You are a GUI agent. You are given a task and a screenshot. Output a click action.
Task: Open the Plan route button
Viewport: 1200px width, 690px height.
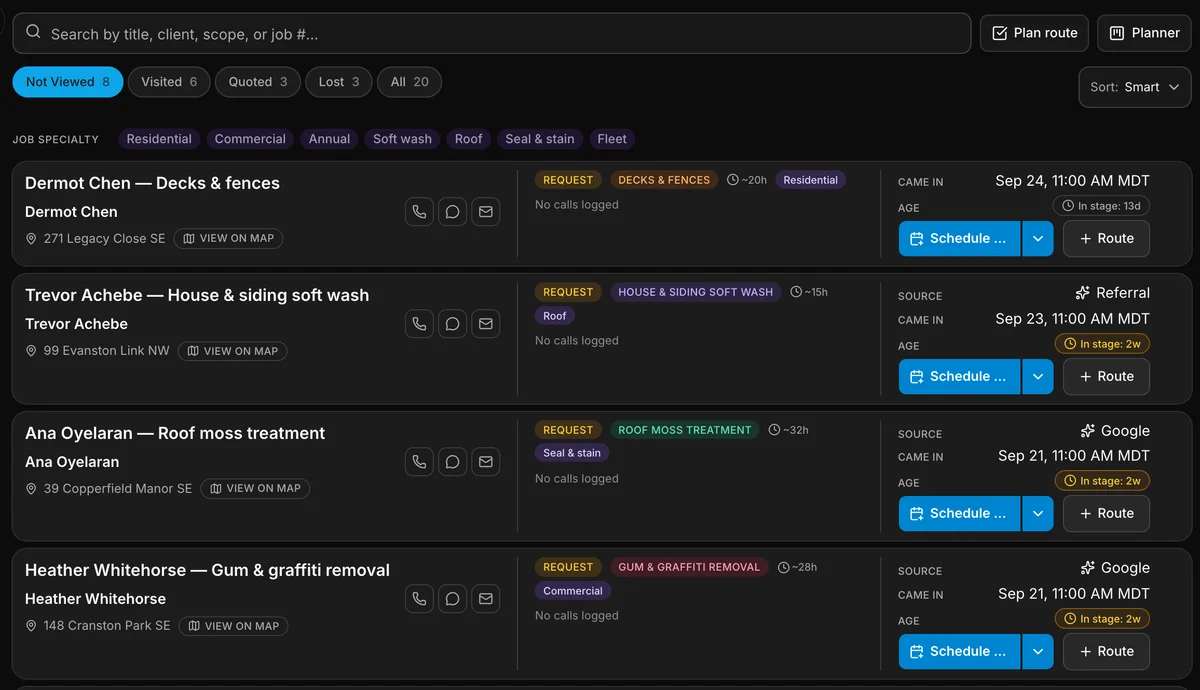click(1034, 33)
